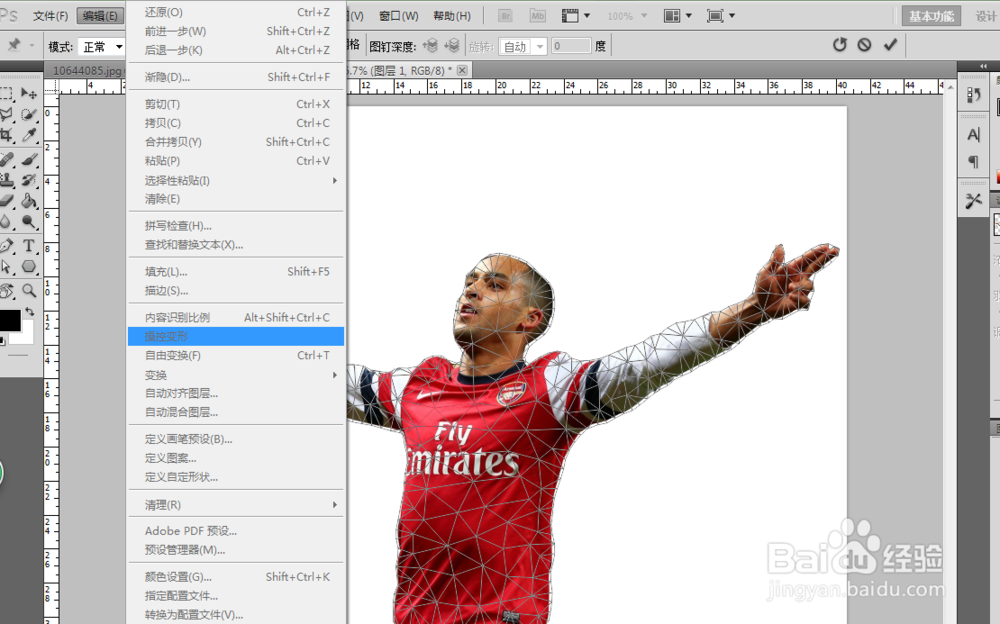Viewport: 1000px width, 624px height.
Task: Launch Mini Bridge via Mb icon
Action: (538, 16)
